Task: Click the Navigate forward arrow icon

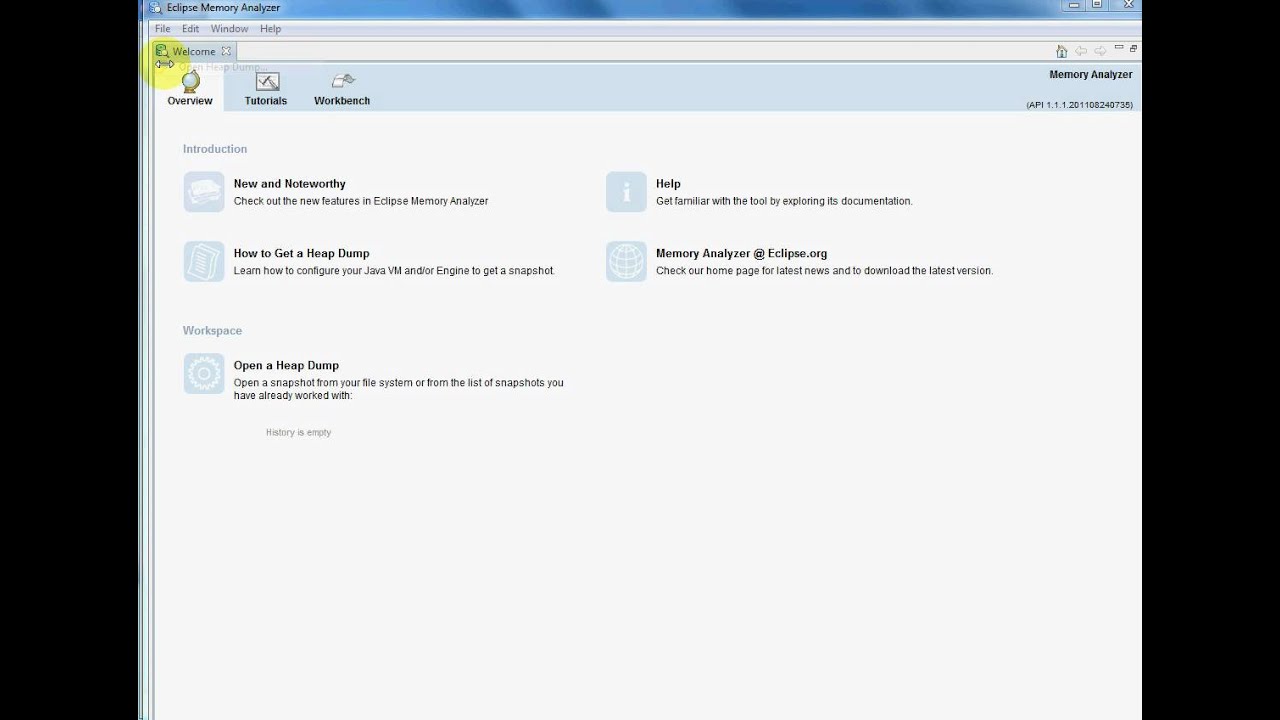Action: [1100, 51]
